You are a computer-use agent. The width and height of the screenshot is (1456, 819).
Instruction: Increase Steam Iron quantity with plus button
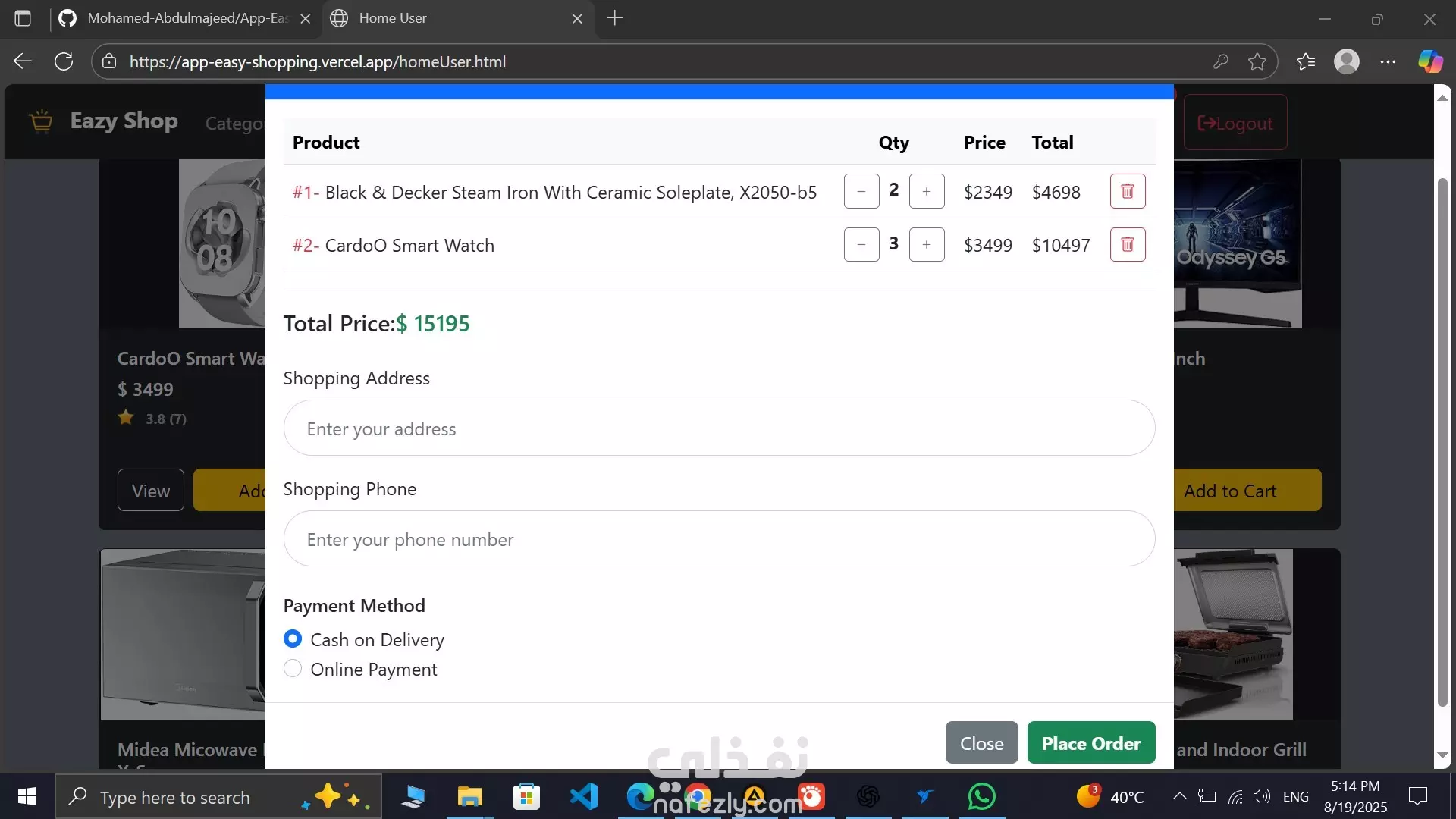coord(926,191)
